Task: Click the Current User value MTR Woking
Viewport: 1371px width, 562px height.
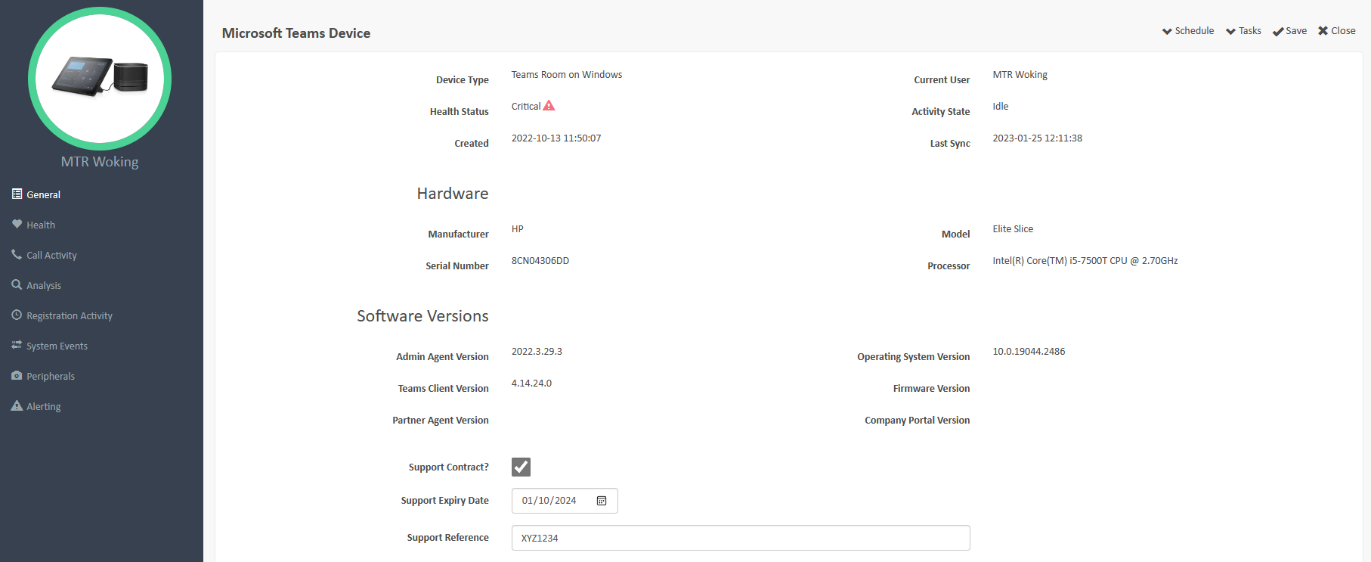Action: (x=1020, y=75)
